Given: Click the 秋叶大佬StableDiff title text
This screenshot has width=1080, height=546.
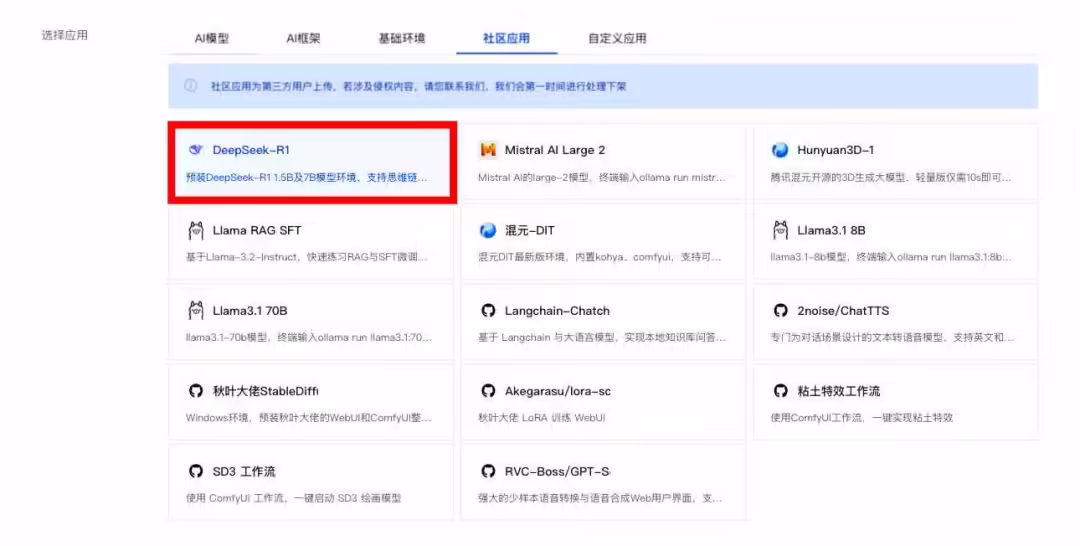Looking at the screenshot, I should click(265, 391).
